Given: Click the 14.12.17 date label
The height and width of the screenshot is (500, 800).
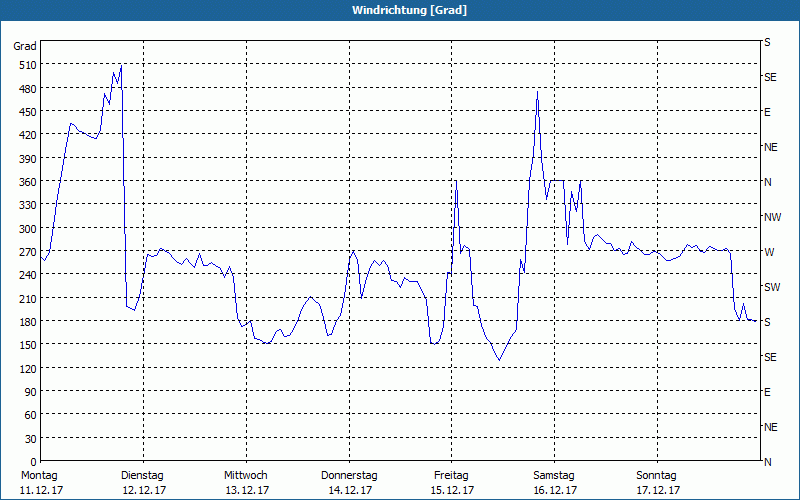Looking at the screenshot, I should coord(349,490).
